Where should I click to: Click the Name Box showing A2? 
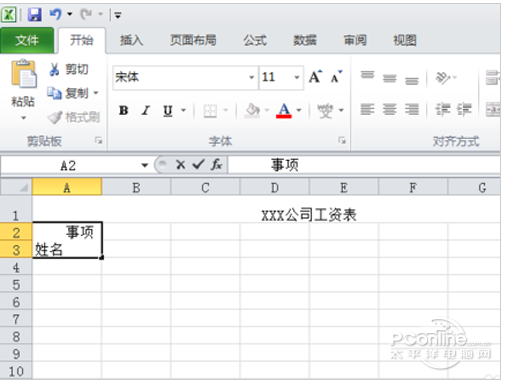[x=68, y=165]
